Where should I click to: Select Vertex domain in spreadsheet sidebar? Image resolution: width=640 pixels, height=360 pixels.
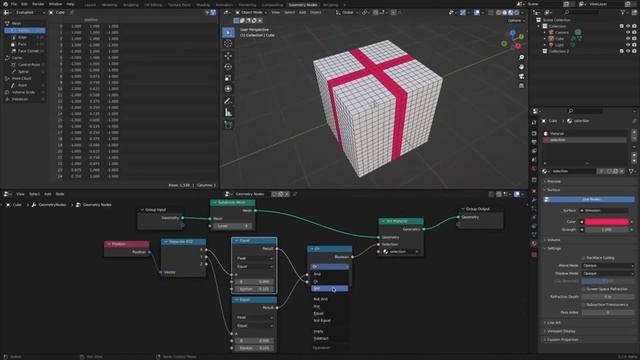point(24,31)
